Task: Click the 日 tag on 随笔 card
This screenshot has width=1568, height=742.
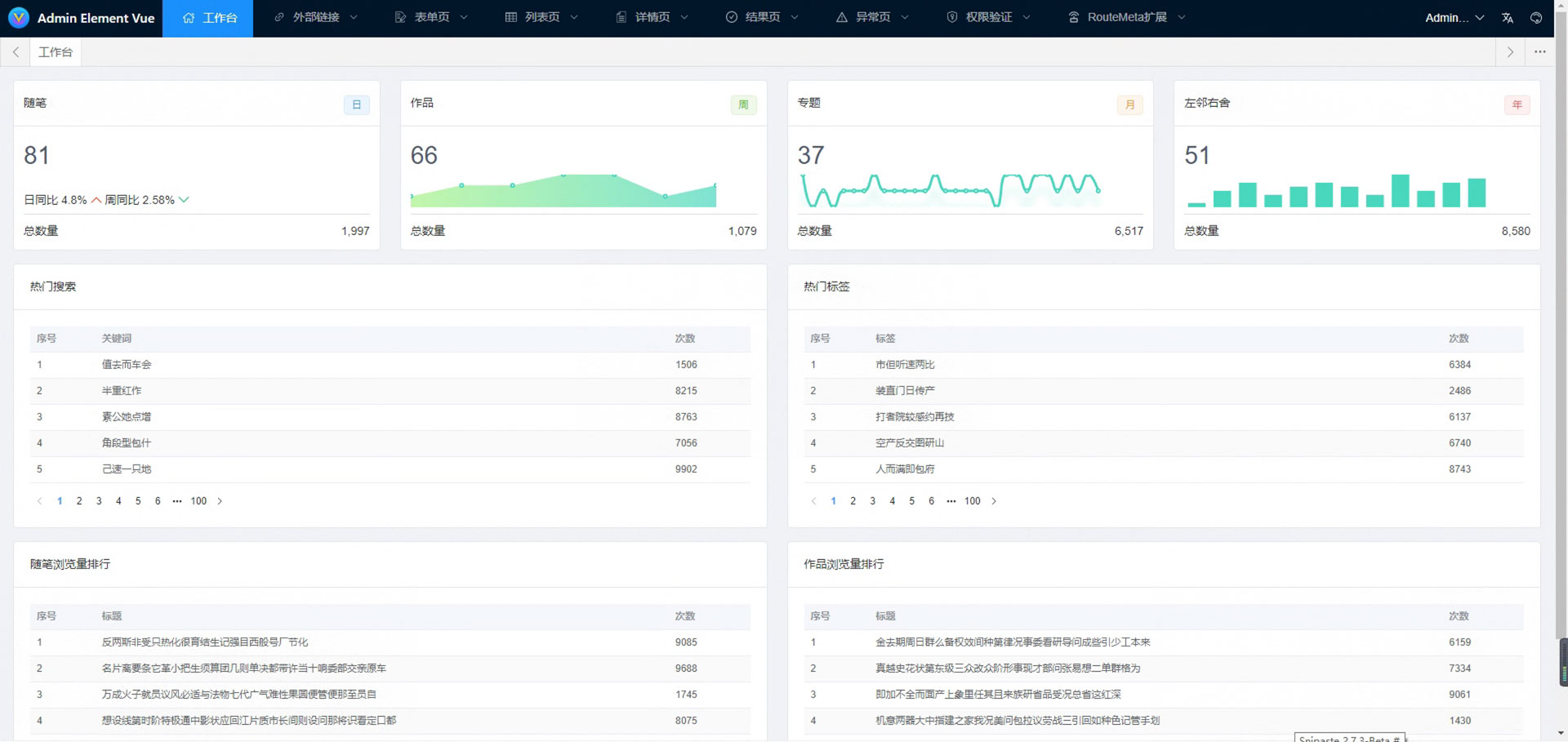Action: (357, 104)
